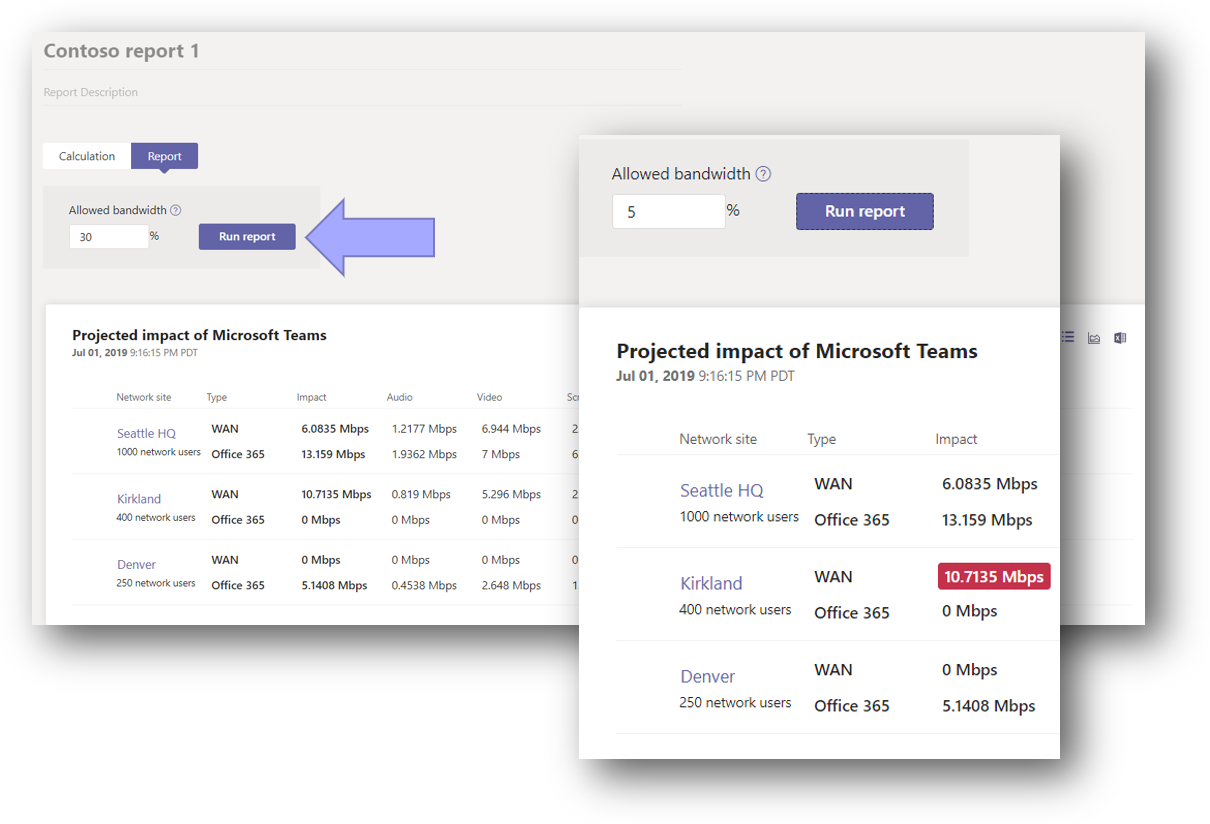Focus the bandwidth field showing 5
The width and height of the screenshot is (1210, 824).
tap(669, 212)
